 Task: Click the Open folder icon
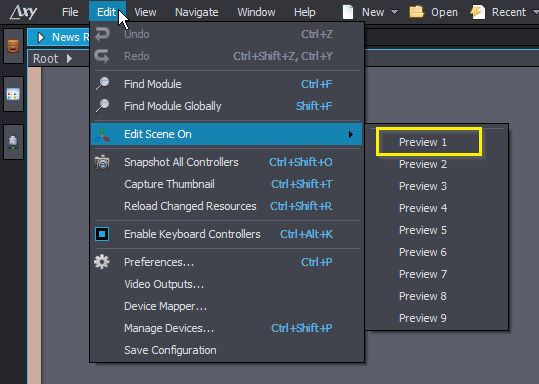point(416,12)
